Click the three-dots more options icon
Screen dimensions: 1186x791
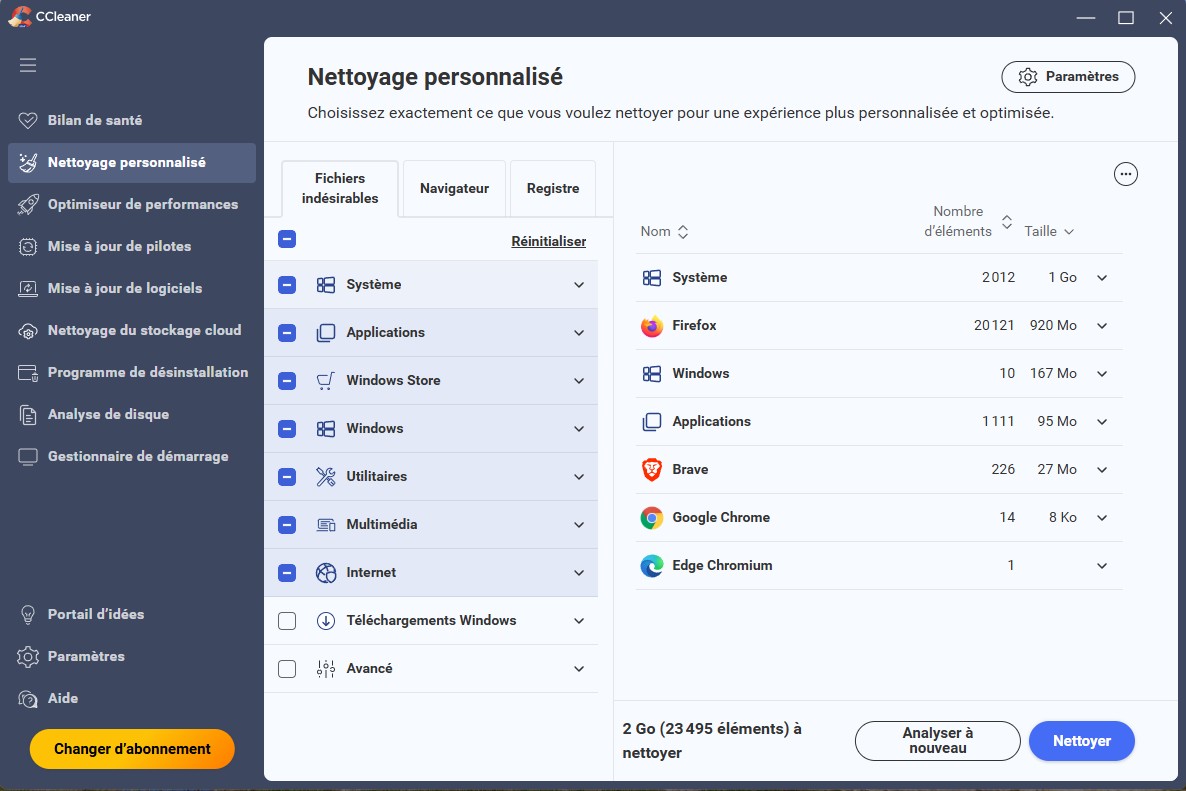(x=1126, y=174)
